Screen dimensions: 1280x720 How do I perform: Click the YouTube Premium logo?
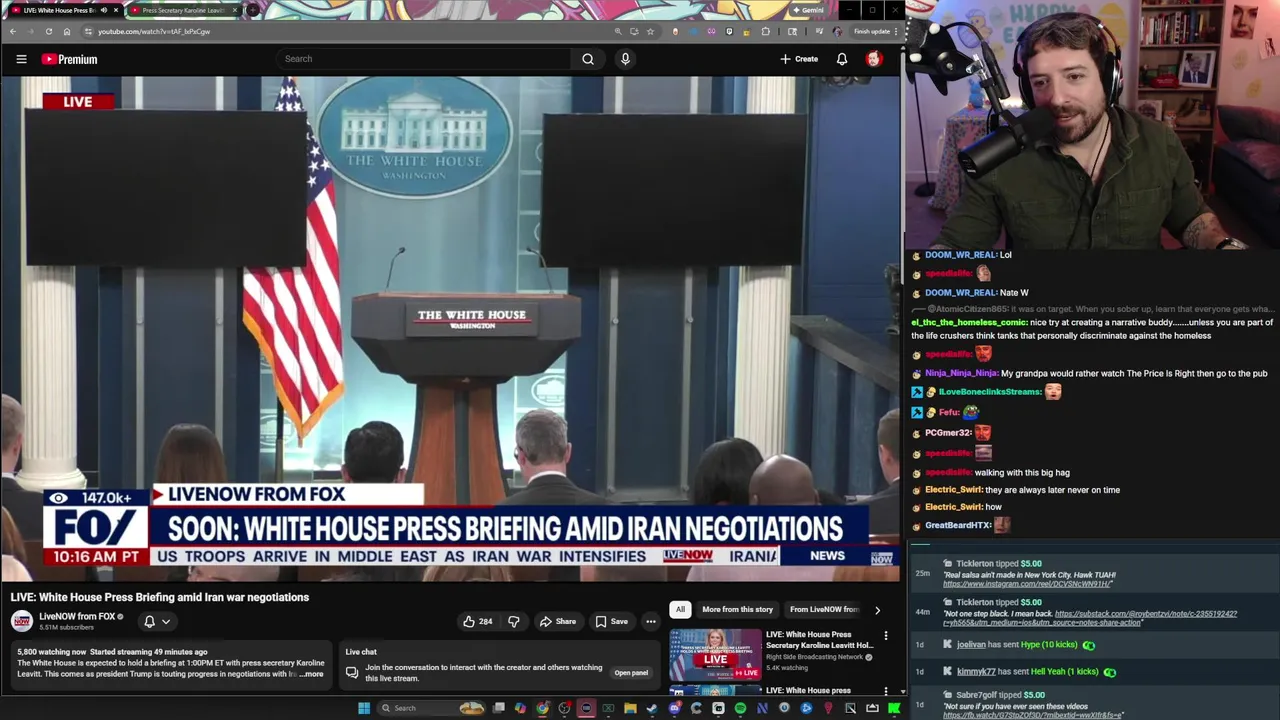pos(69,59)
